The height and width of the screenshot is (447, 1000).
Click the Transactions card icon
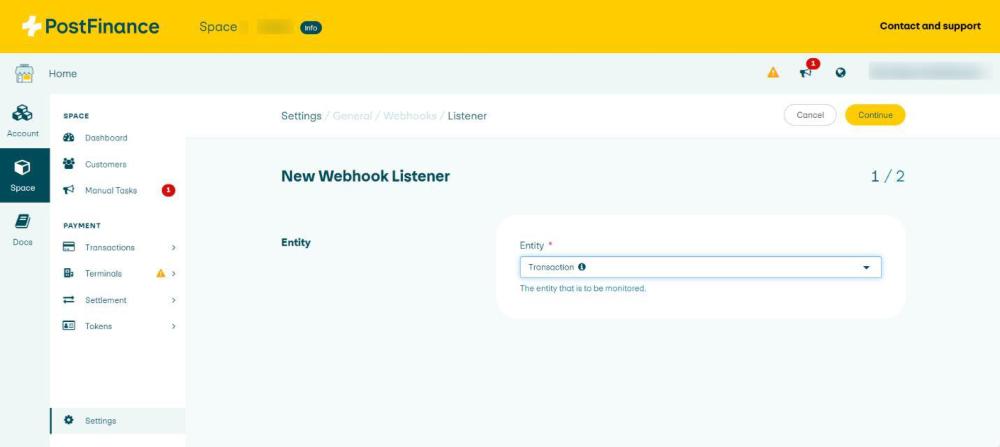[69, 247]
